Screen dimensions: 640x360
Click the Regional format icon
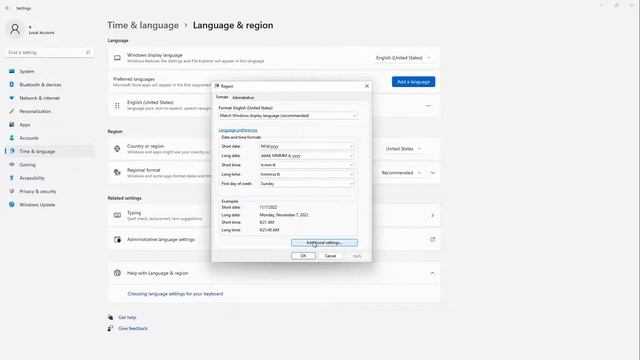click(117, 173)
